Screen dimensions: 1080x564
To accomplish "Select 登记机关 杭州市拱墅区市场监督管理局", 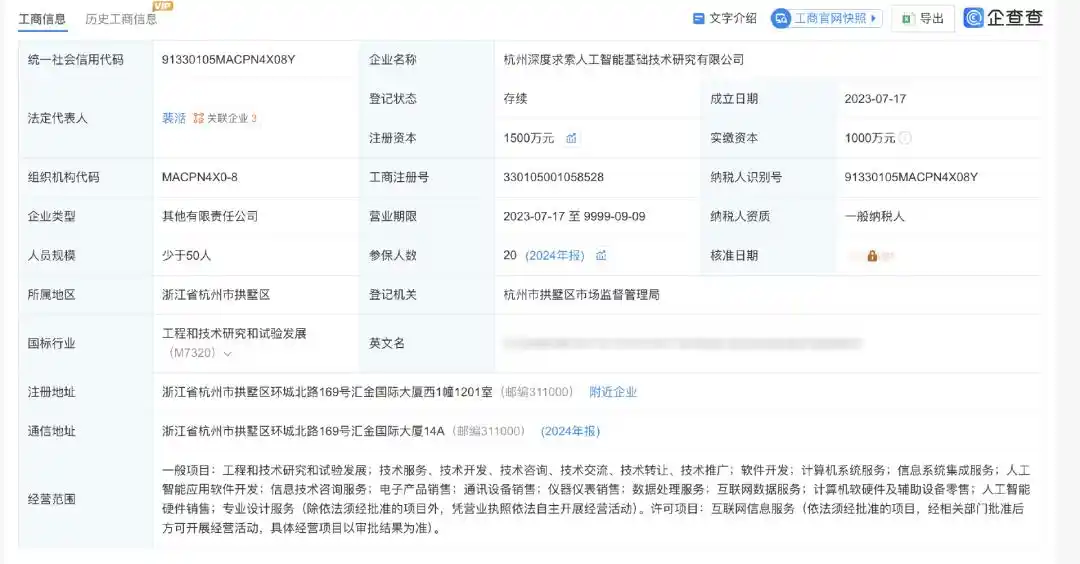I will pyautogui.click(x=581, y=295).
